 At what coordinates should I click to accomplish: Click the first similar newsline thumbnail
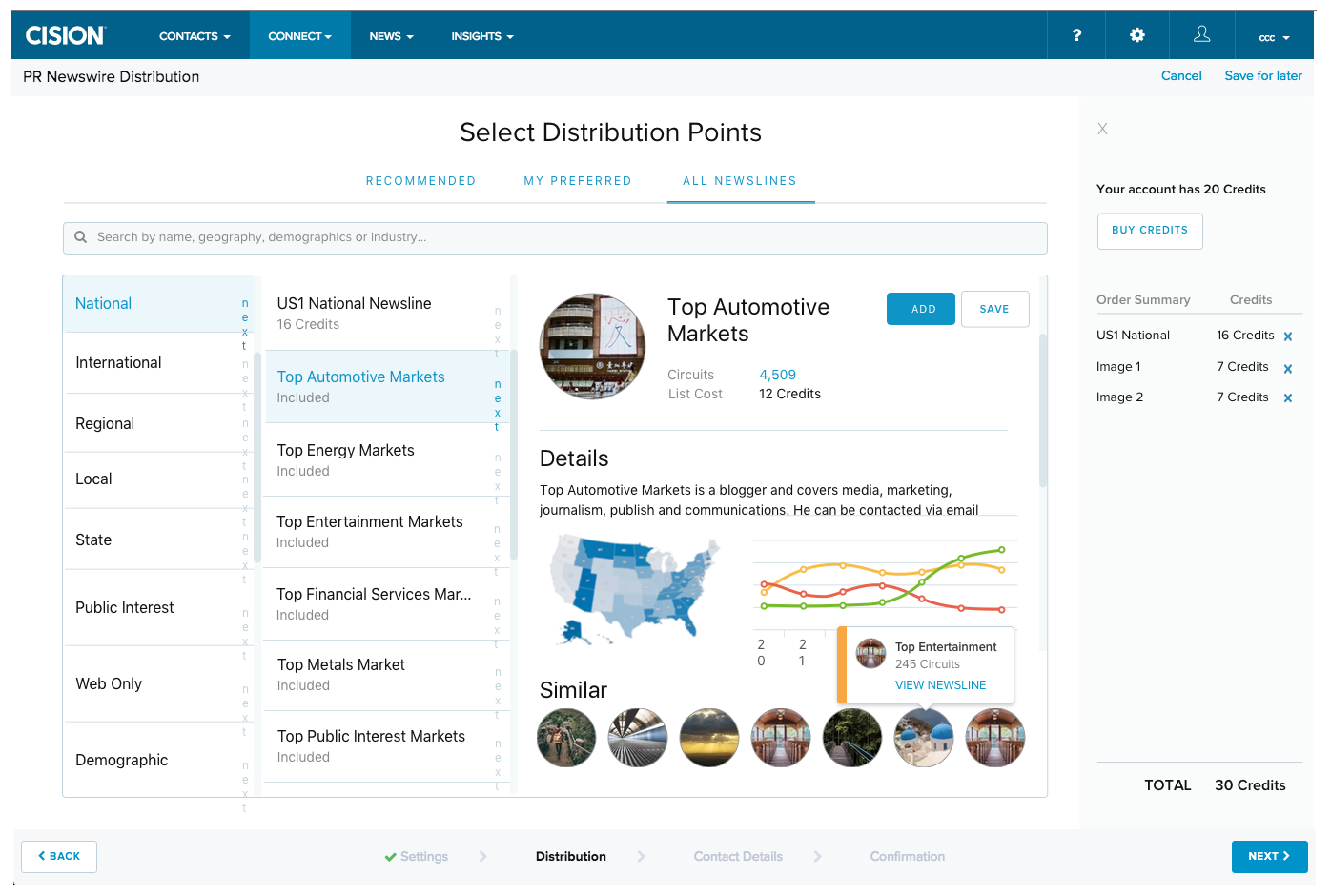[x=566, y=738]
